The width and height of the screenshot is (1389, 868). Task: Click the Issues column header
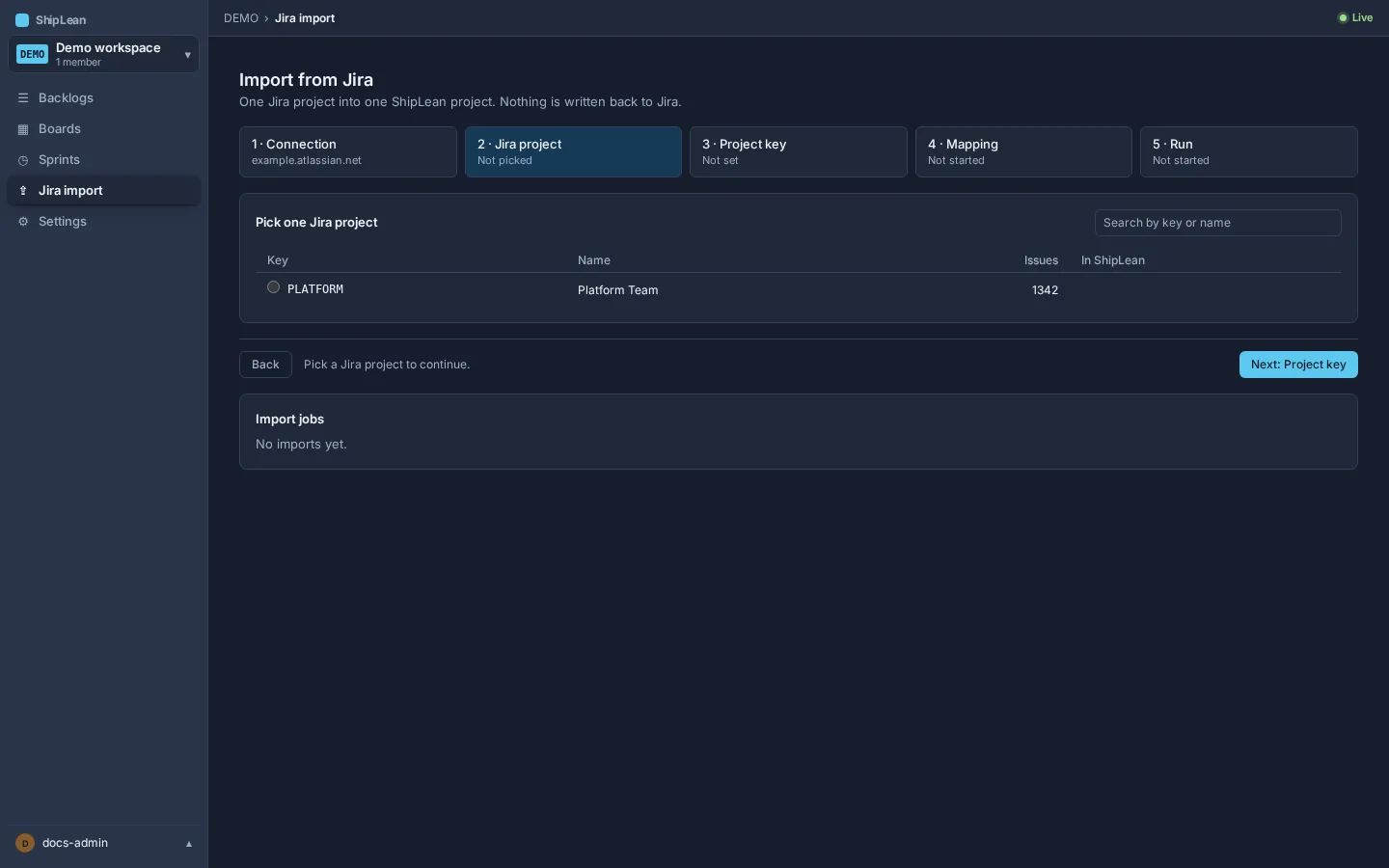tap(1041, 260)
